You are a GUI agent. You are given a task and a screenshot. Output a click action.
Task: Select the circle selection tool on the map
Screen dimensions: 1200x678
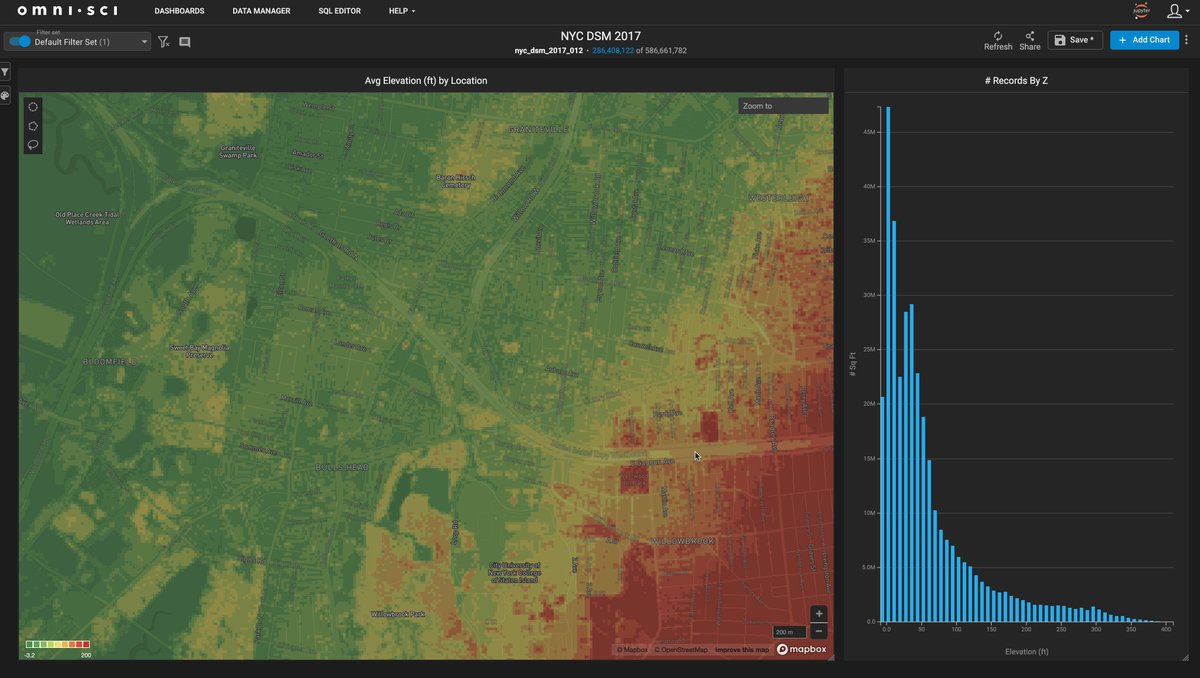[x=33, y=107]
